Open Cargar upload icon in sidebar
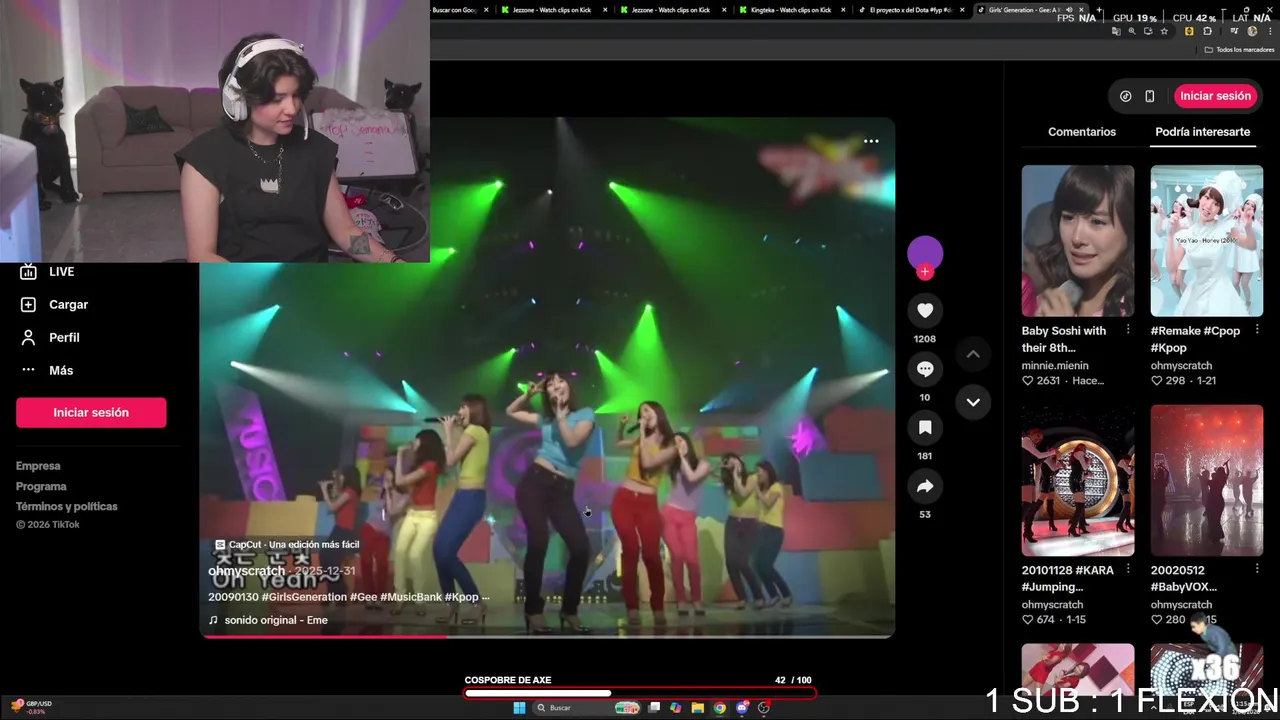 [x=28, y=304]
